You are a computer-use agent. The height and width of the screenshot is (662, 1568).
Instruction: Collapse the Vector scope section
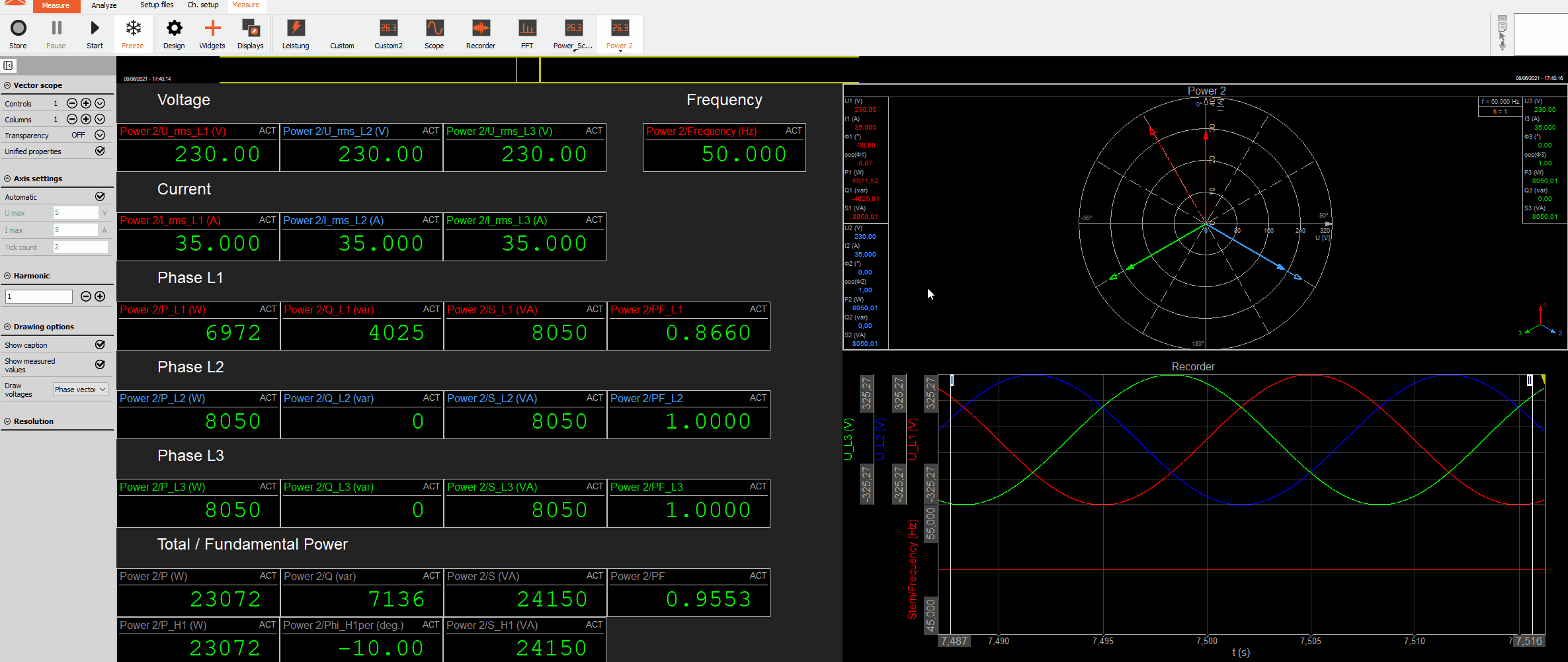pyautogui.click(x=7, y=85)
